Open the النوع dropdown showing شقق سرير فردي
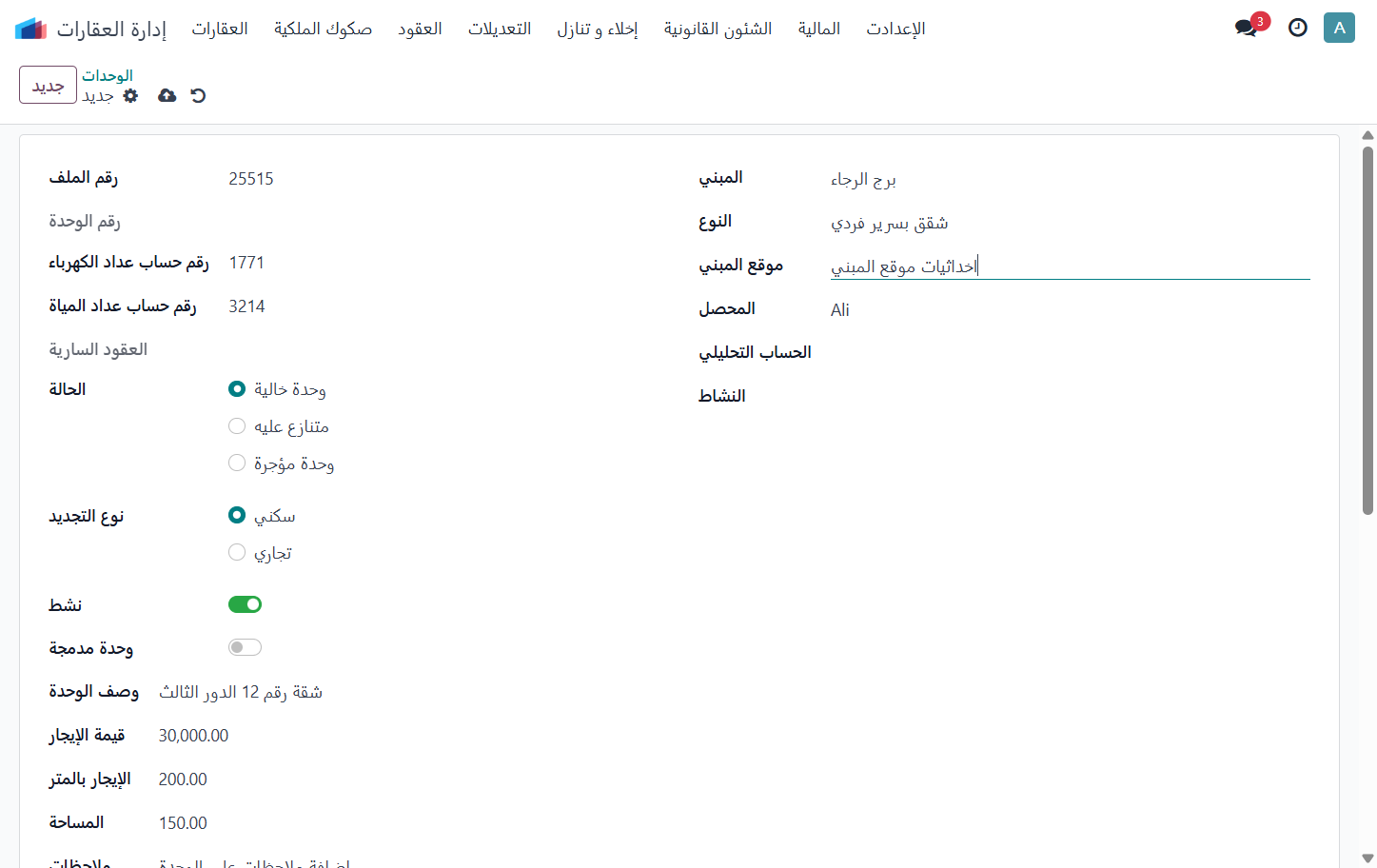The image size is (1377, 868). [1070, 223]
